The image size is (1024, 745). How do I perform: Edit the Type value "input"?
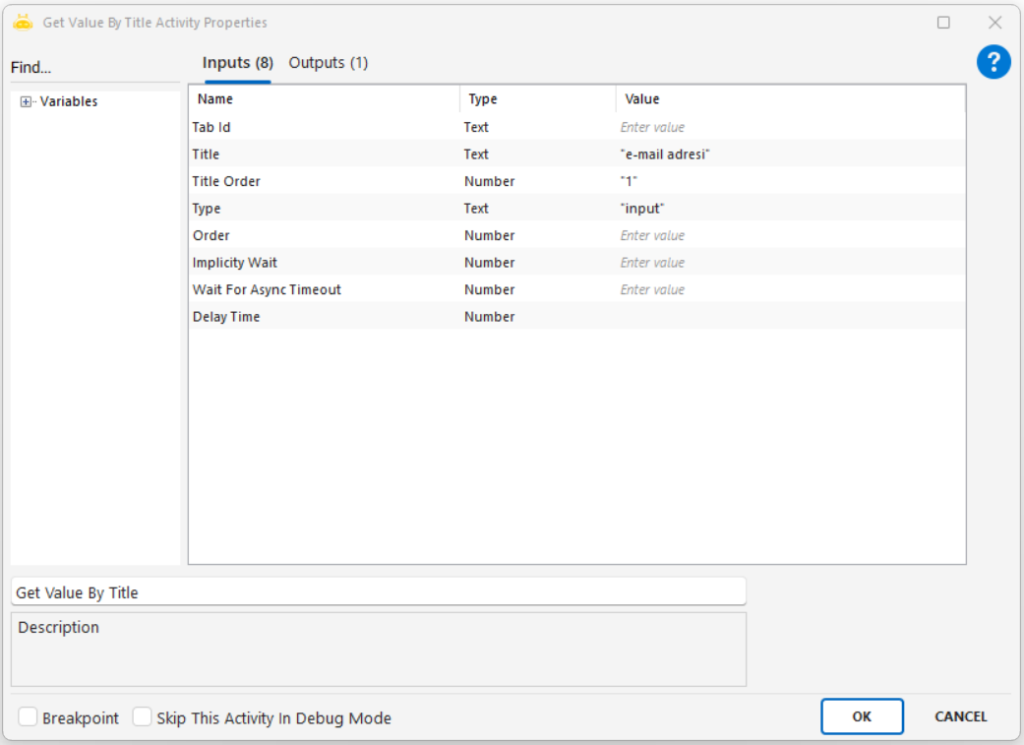[x=790, y=209]
